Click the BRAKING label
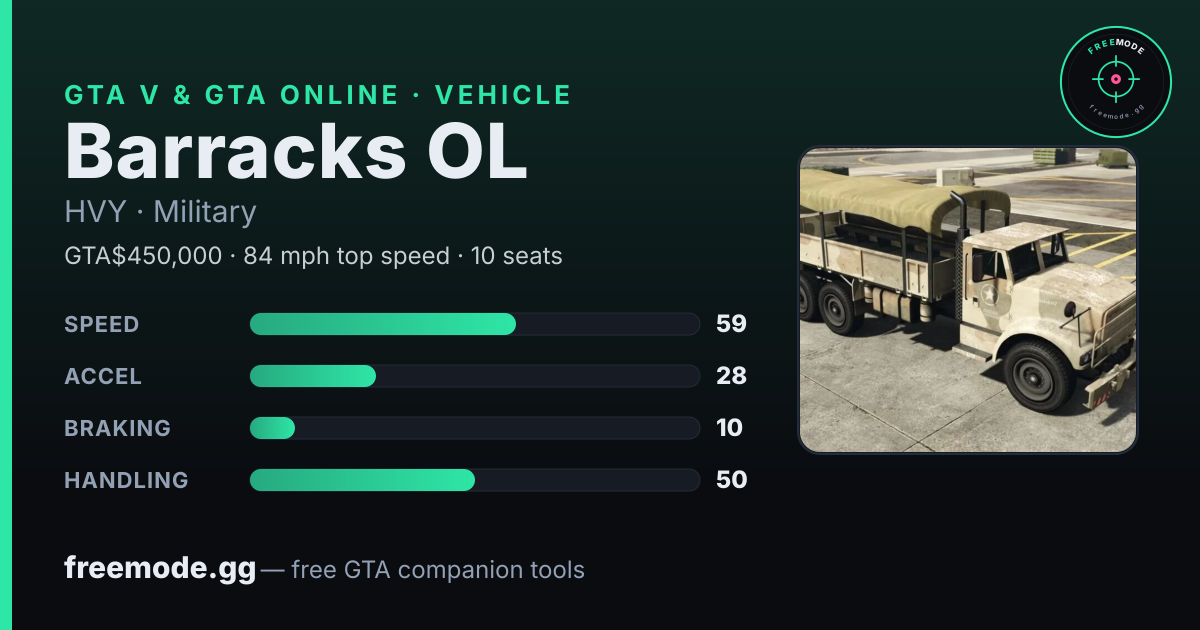The width and height of the screenshot is (1200, 630). [x=117, y=428]
